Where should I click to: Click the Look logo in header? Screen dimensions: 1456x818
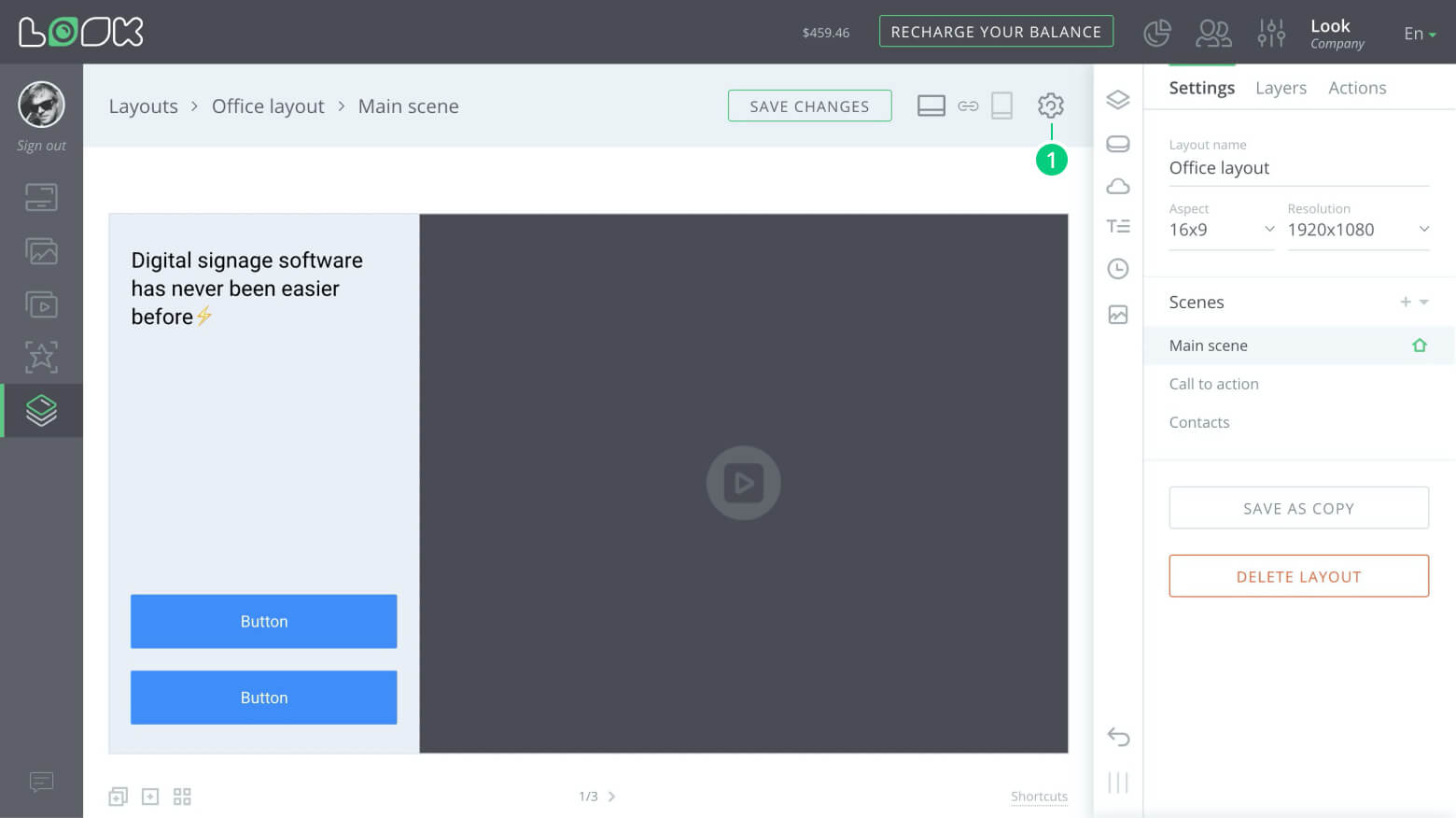coord(81,32)
